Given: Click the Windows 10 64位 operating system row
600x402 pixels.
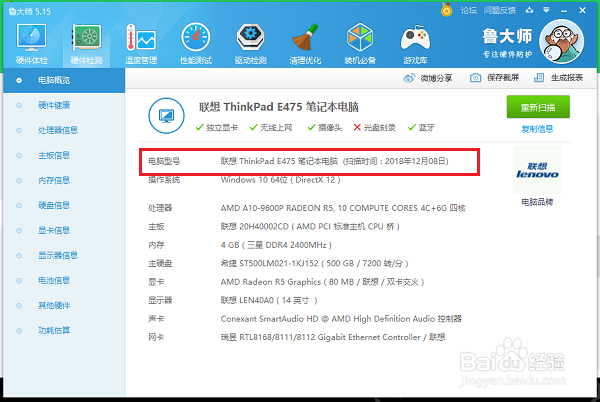Looking at the screenshot, I should click(244, 180).
